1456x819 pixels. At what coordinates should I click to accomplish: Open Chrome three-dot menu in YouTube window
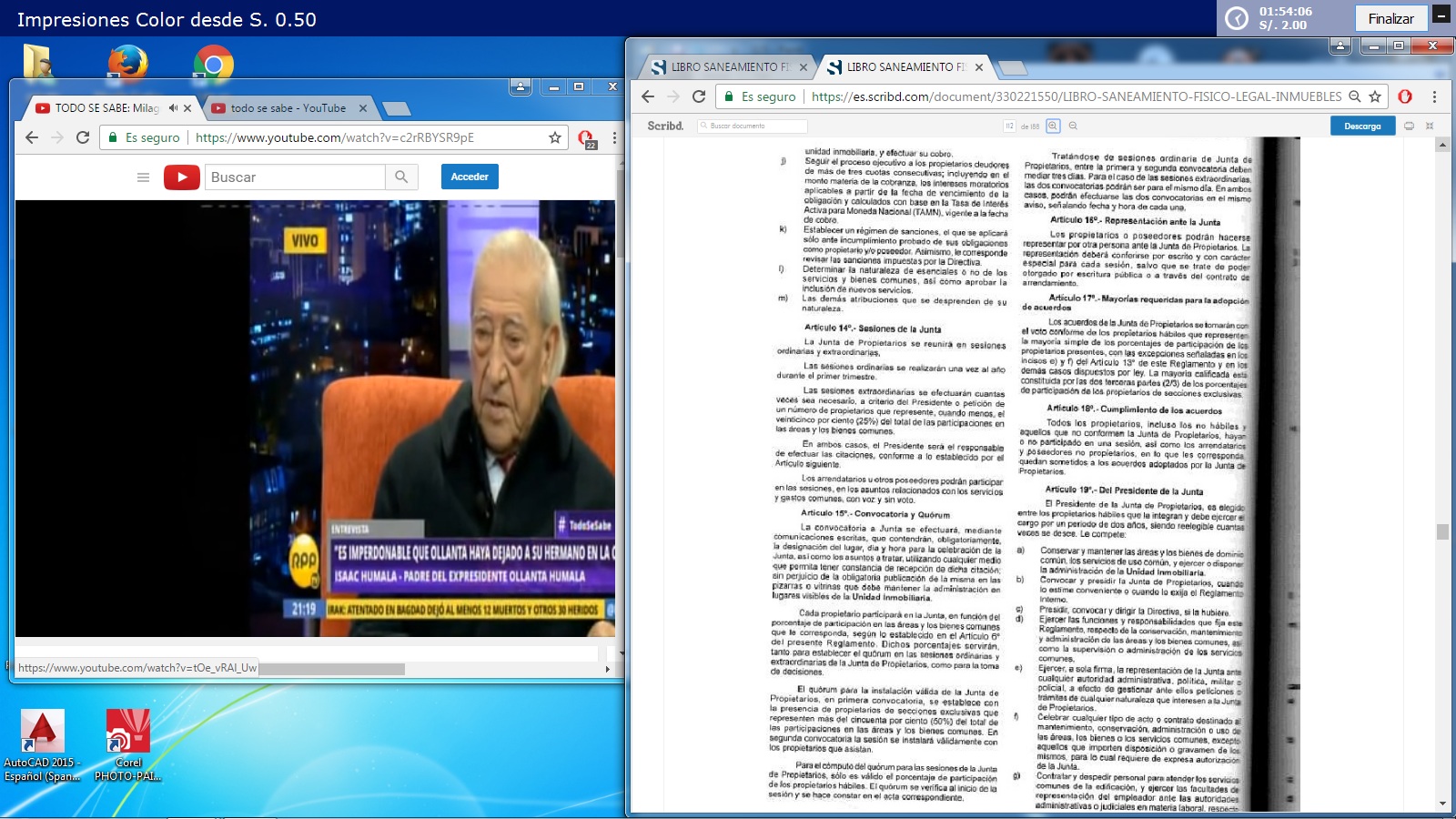(614, 137)
